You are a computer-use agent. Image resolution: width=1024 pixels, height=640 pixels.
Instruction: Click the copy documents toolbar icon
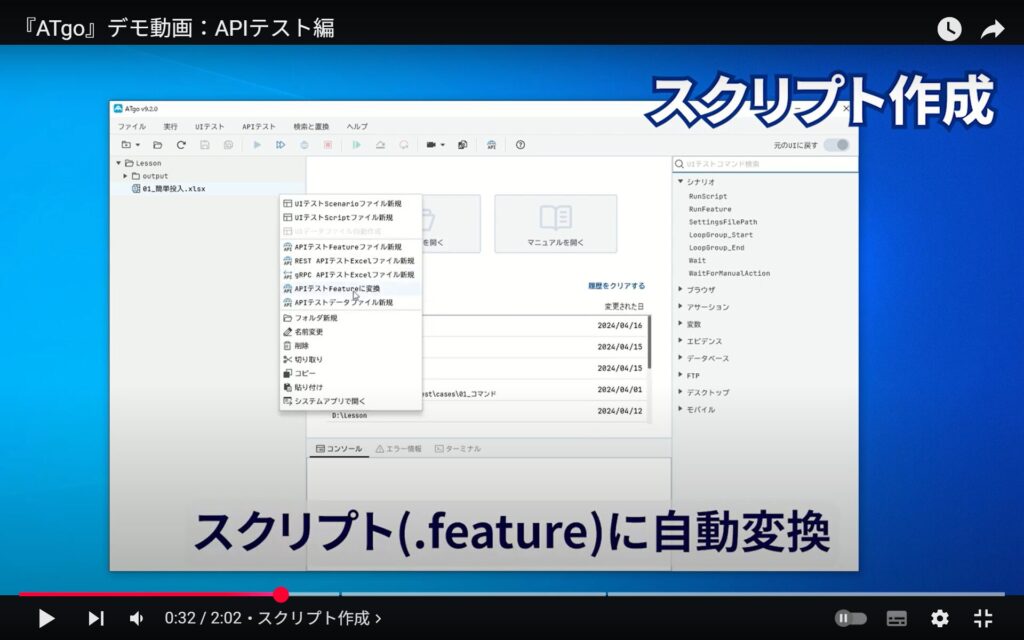[x=462, y=145]
